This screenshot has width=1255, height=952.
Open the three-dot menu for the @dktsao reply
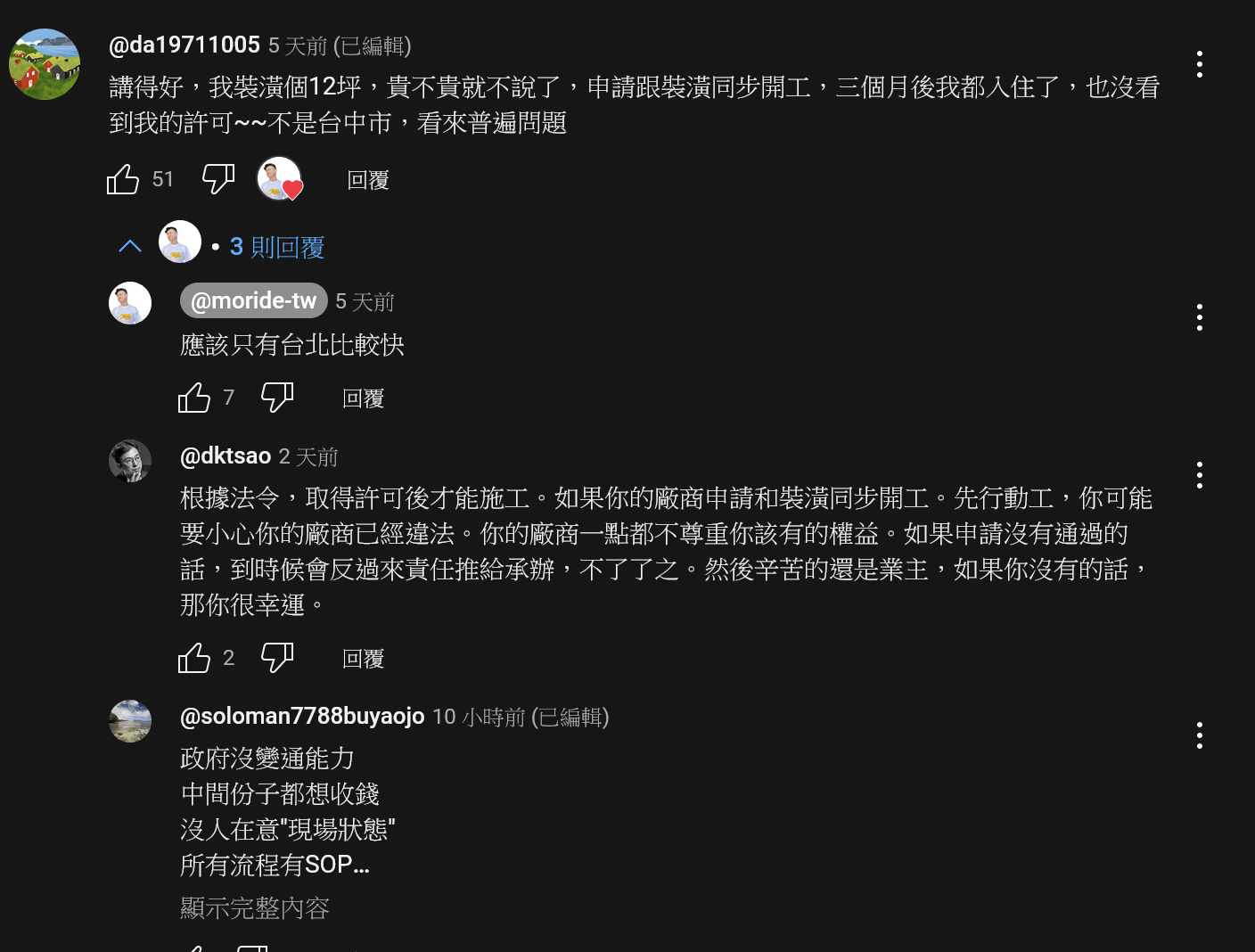point(1200,475)
